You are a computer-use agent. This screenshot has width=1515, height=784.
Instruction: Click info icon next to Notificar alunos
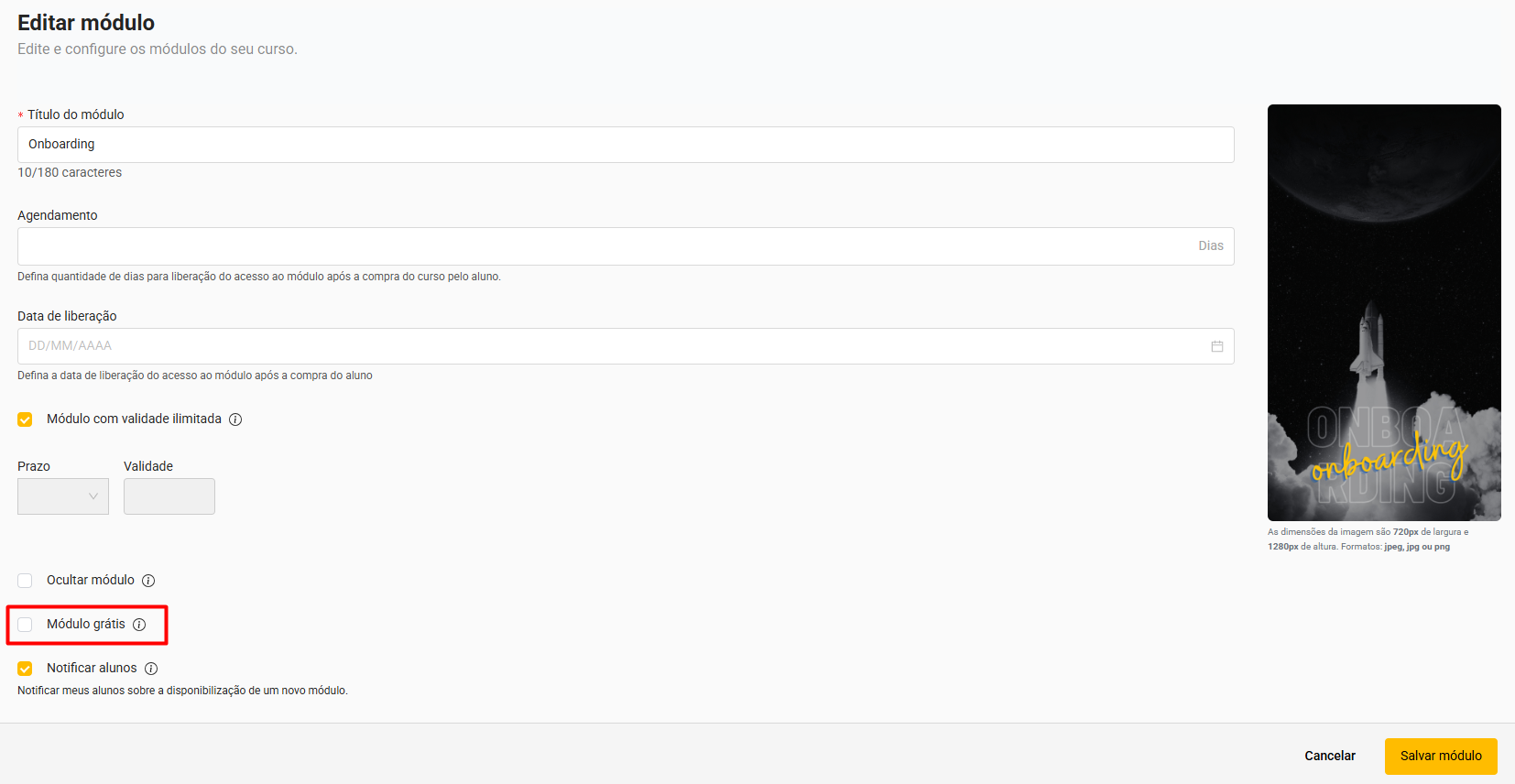point(151,669)
